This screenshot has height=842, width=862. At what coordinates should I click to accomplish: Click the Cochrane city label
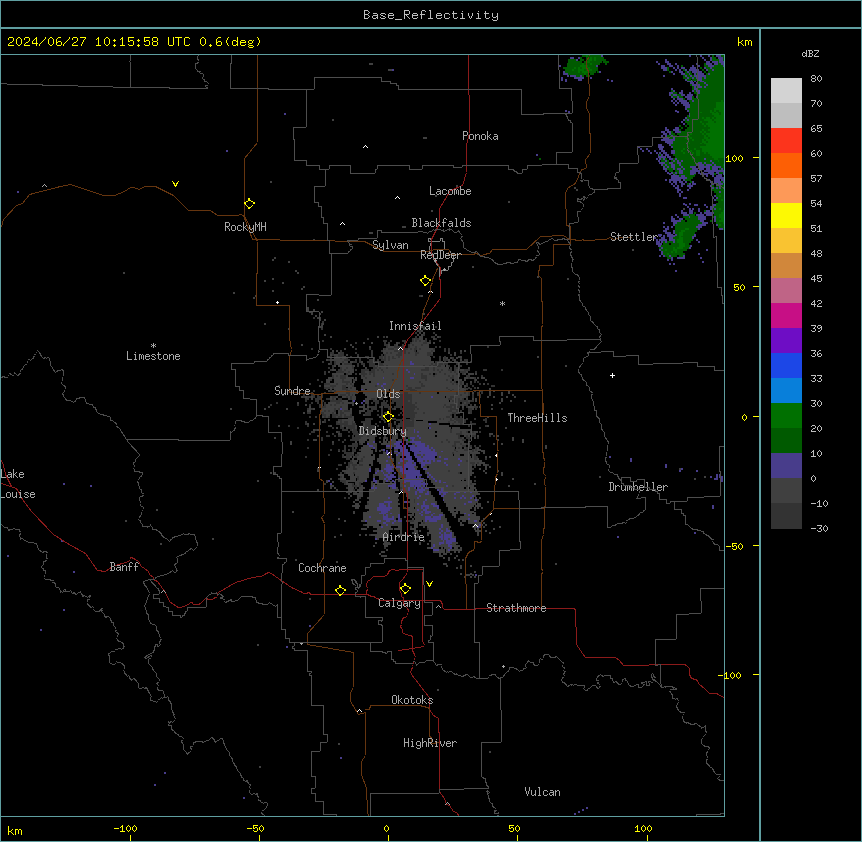(322, 568)
